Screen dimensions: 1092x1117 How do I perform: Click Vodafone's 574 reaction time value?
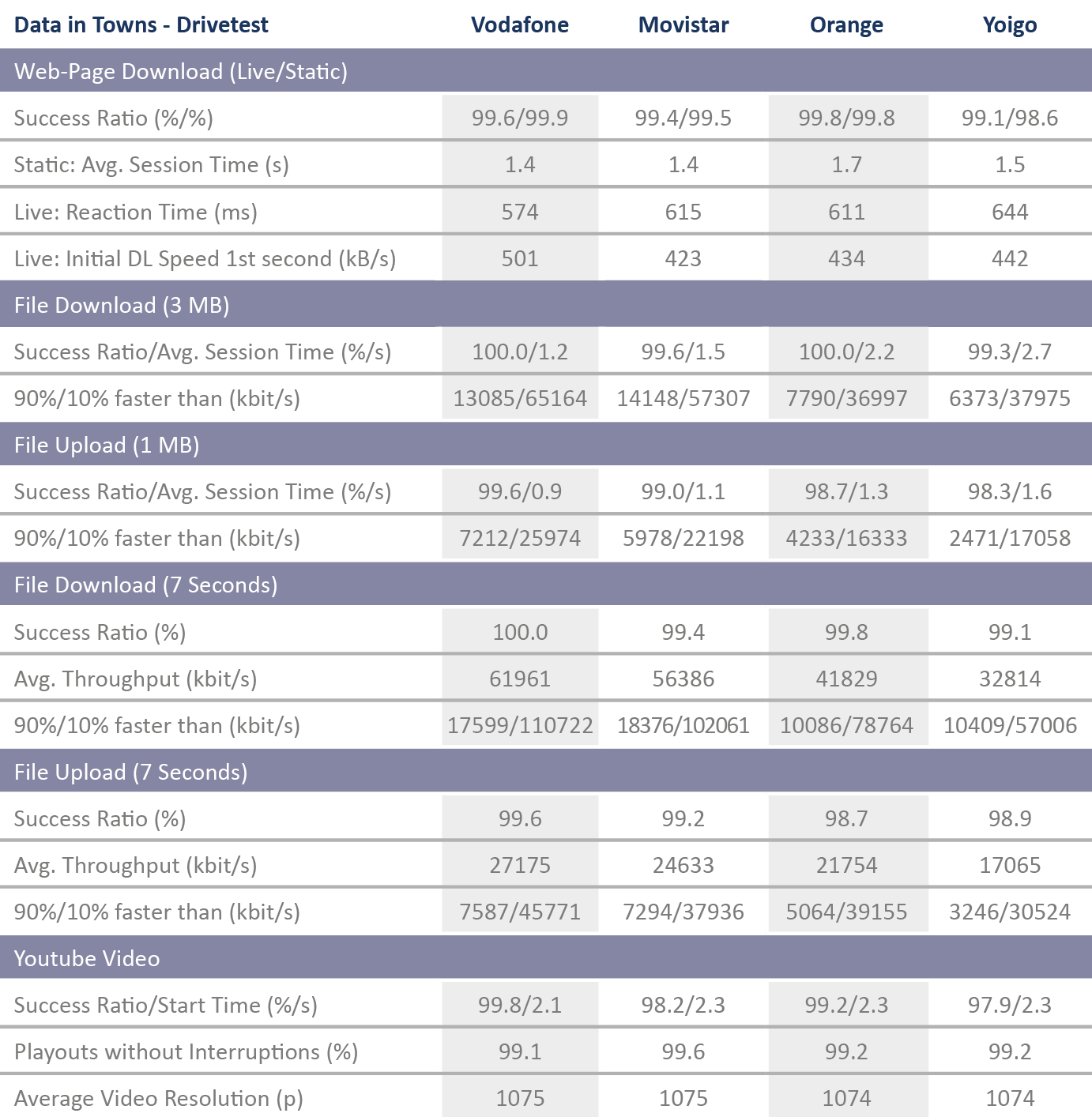[520, 212]
